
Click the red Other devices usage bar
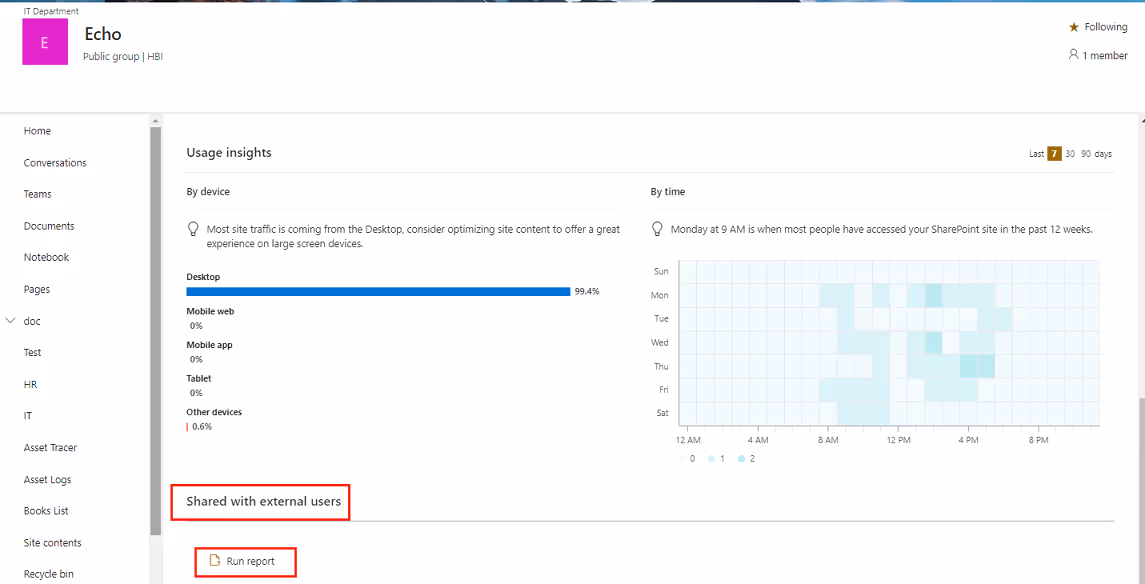click(x=187, y=426)
